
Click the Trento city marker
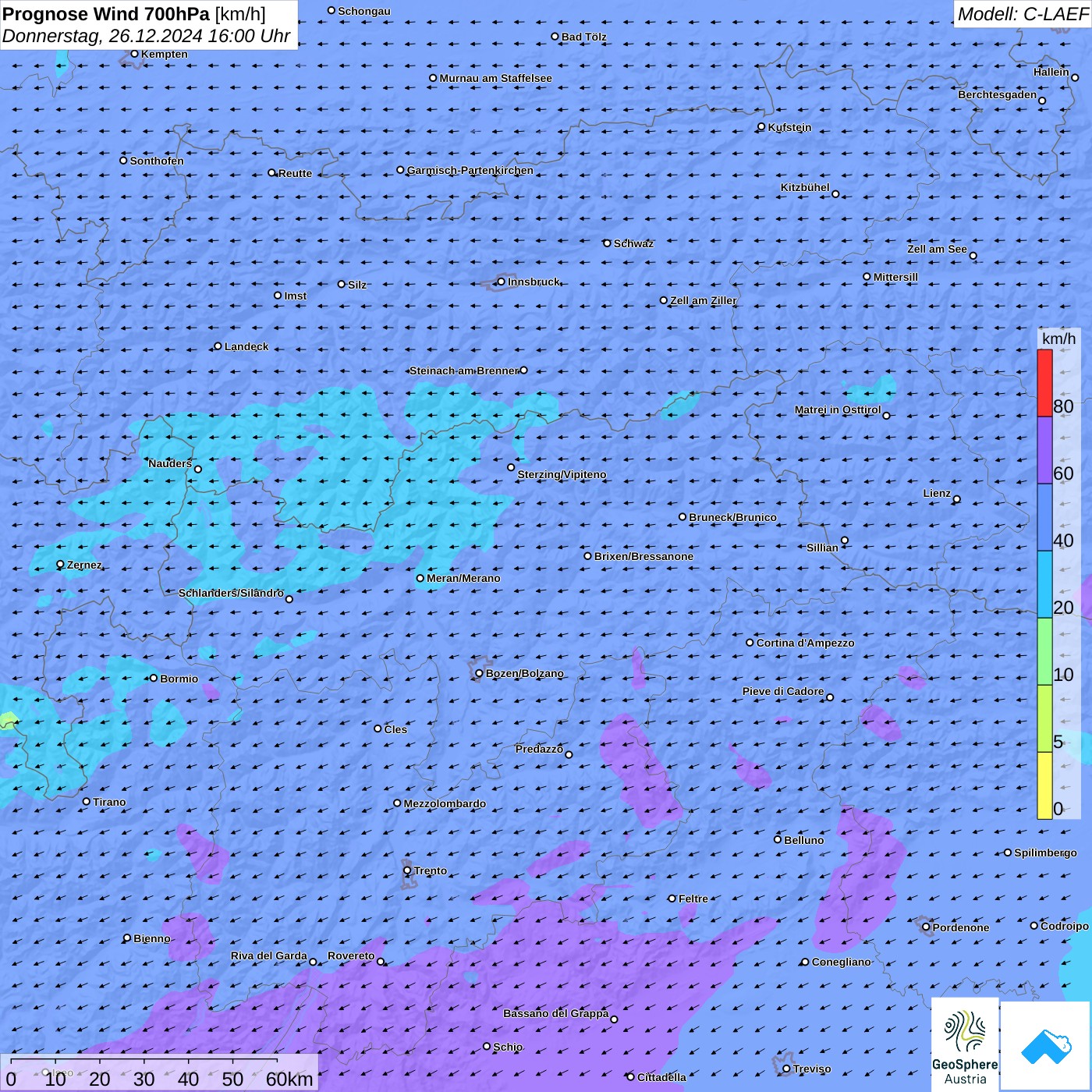coord(407,870)
